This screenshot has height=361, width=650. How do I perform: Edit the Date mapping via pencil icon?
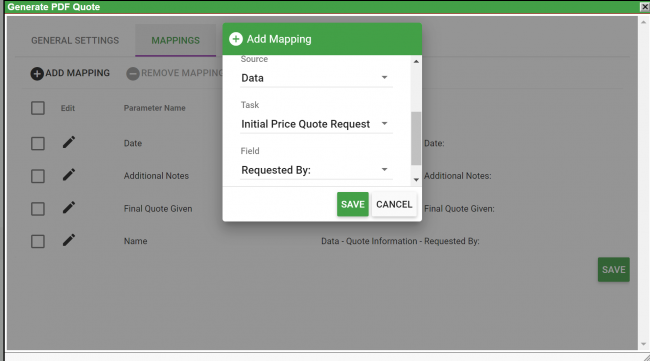pos(69,143)
